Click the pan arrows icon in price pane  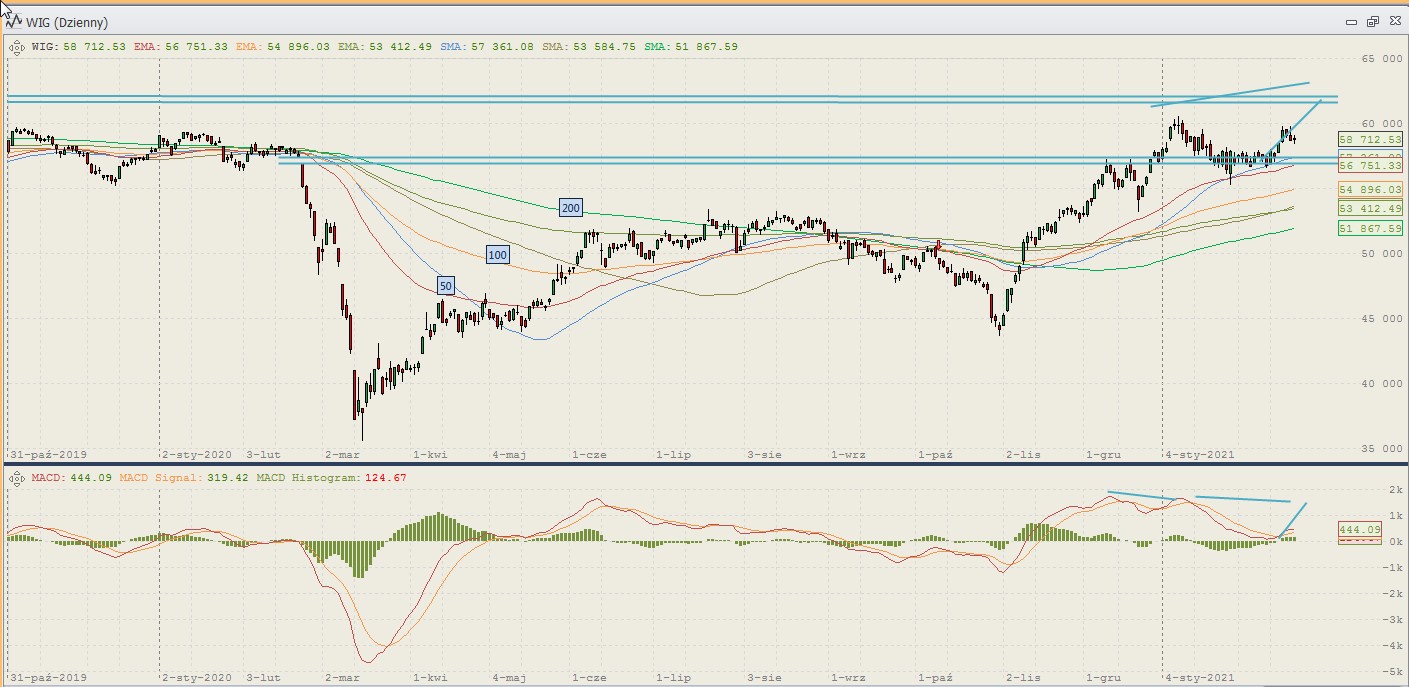[16, 46]
